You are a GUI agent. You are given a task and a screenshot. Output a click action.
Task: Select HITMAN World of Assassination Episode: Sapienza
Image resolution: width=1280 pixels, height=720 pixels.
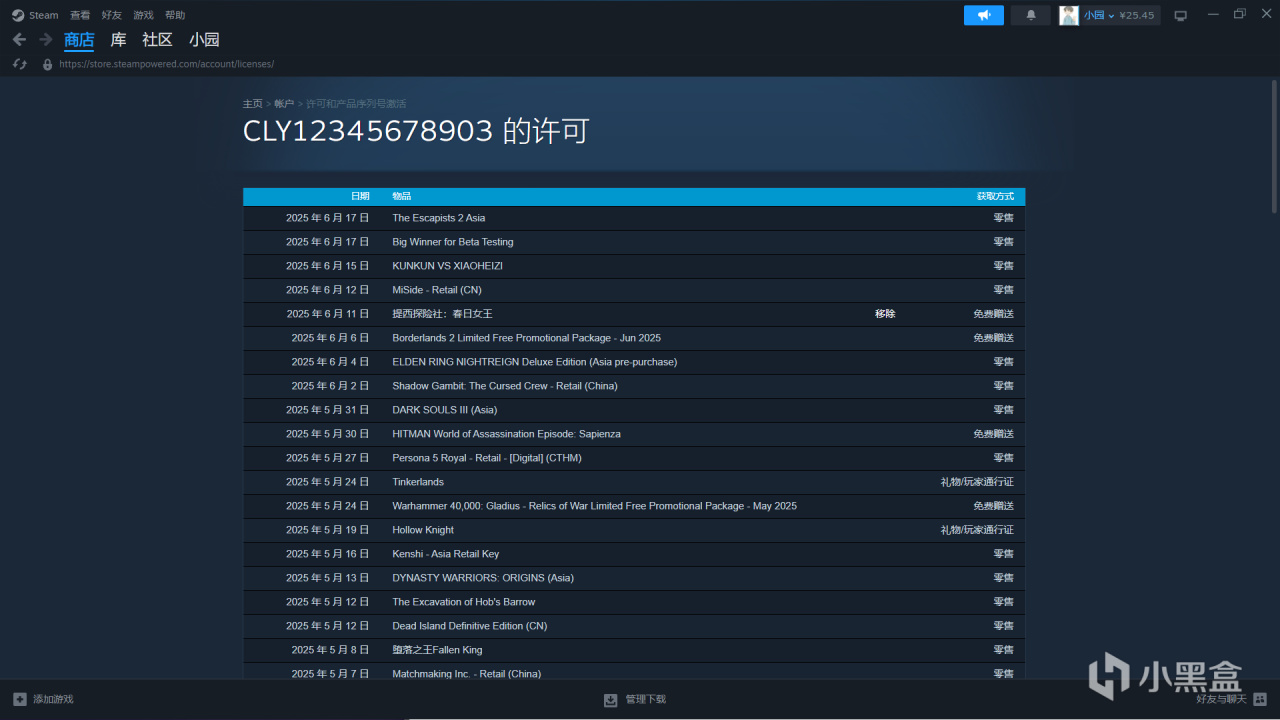tap(506, 434)
